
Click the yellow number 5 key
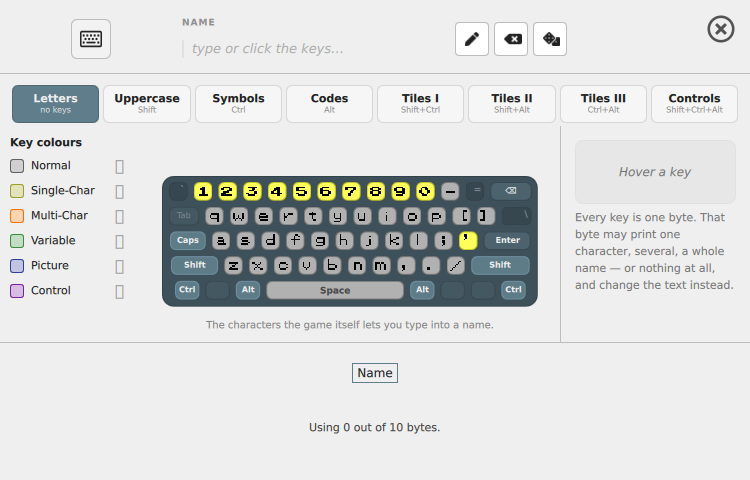coord(301,191)
